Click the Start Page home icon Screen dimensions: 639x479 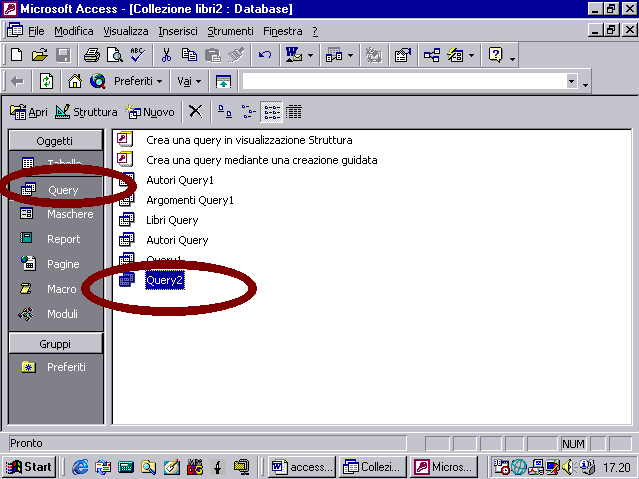(75, 81)
